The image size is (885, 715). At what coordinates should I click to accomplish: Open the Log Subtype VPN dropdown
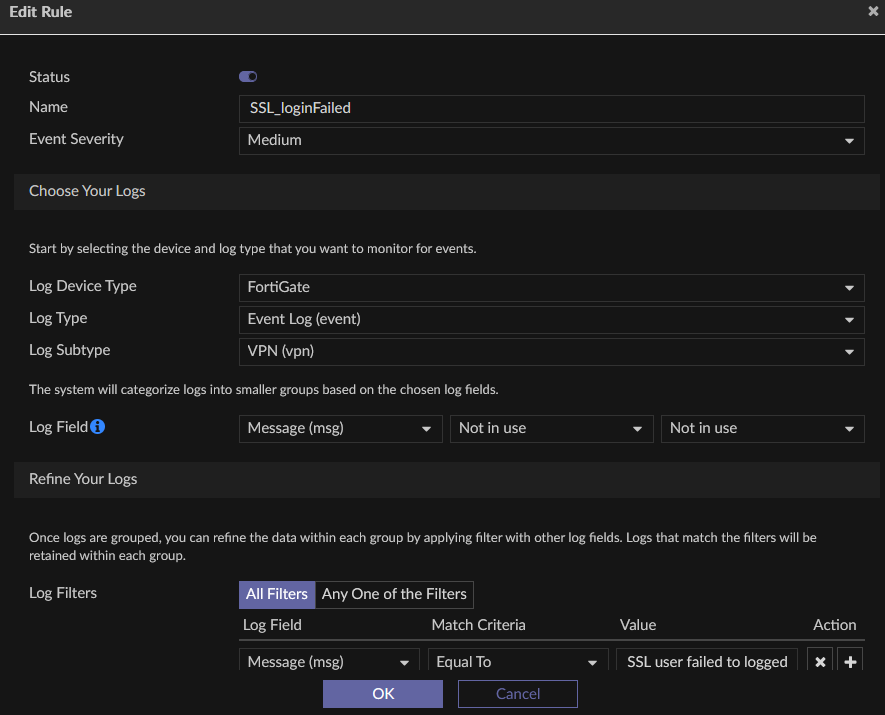coord(551,352)
